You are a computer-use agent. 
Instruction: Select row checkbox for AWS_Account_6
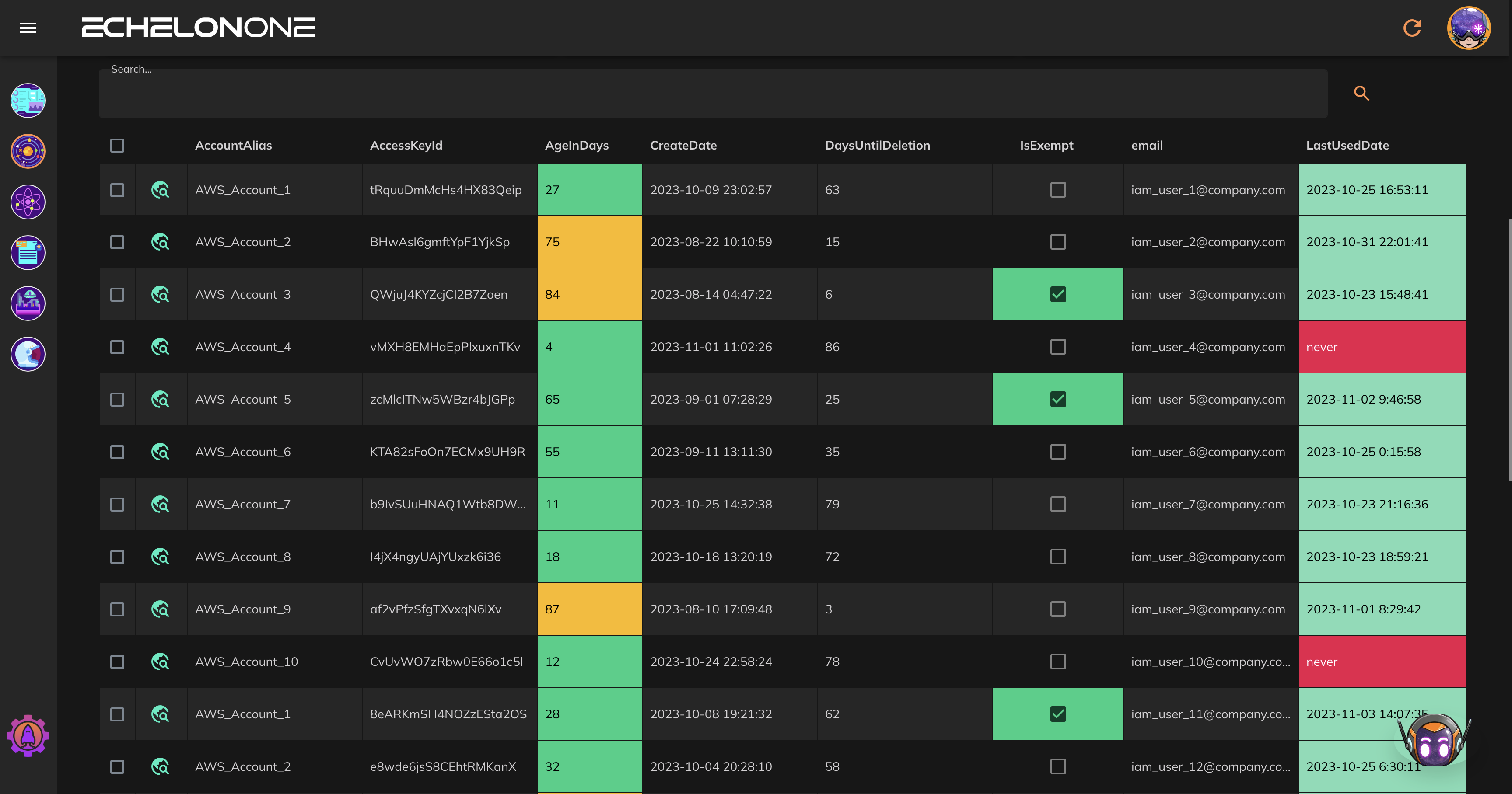click(x=117, y=452)
